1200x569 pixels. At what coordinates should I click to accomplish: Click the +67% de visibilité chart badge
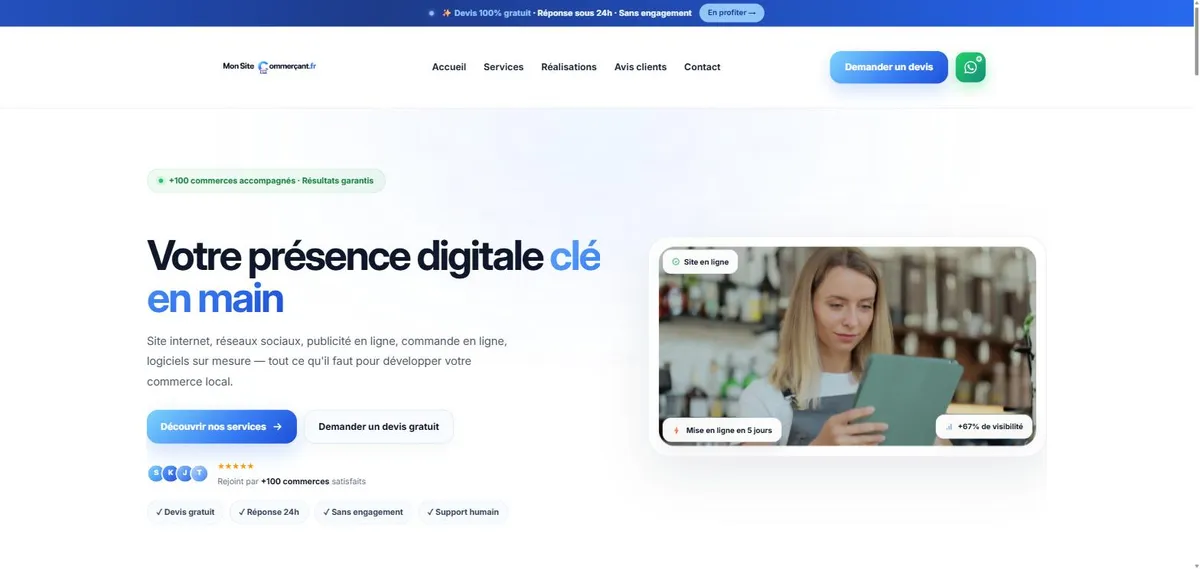[x=984, y=426]
